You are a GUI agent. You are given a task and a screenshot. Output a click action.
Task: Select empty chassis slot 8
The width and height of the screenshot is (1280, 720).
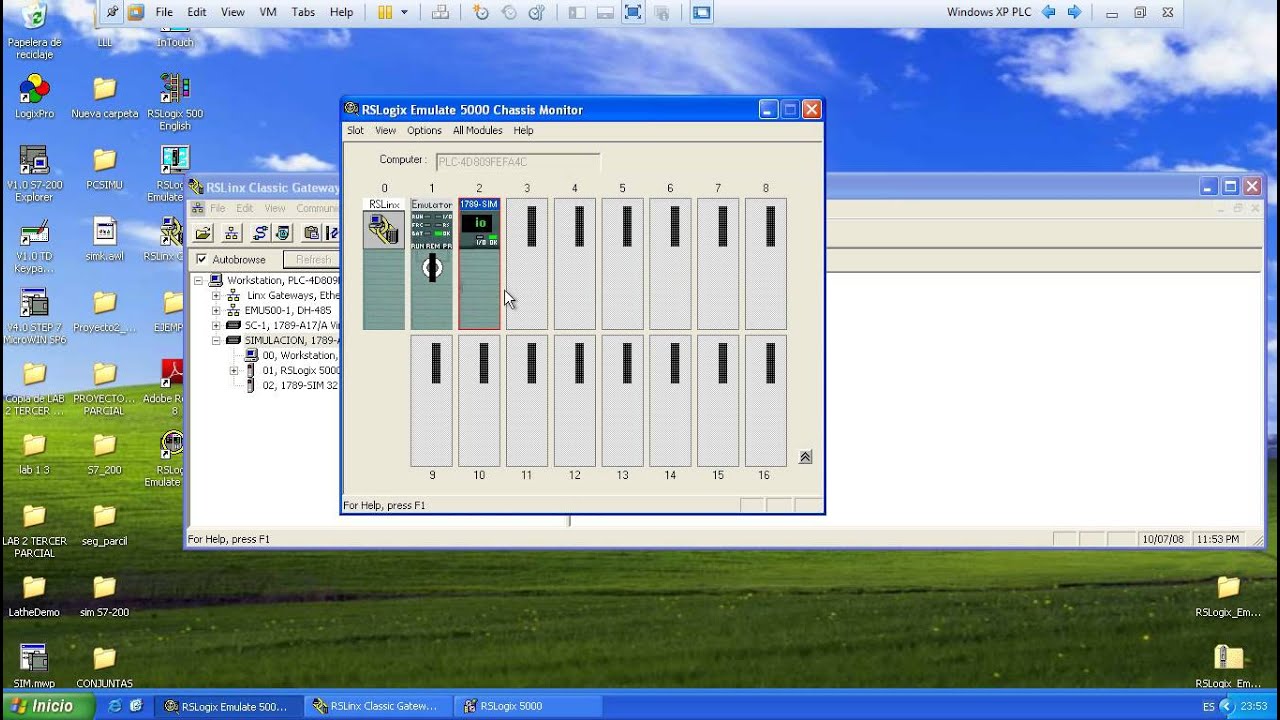(766, 264)
